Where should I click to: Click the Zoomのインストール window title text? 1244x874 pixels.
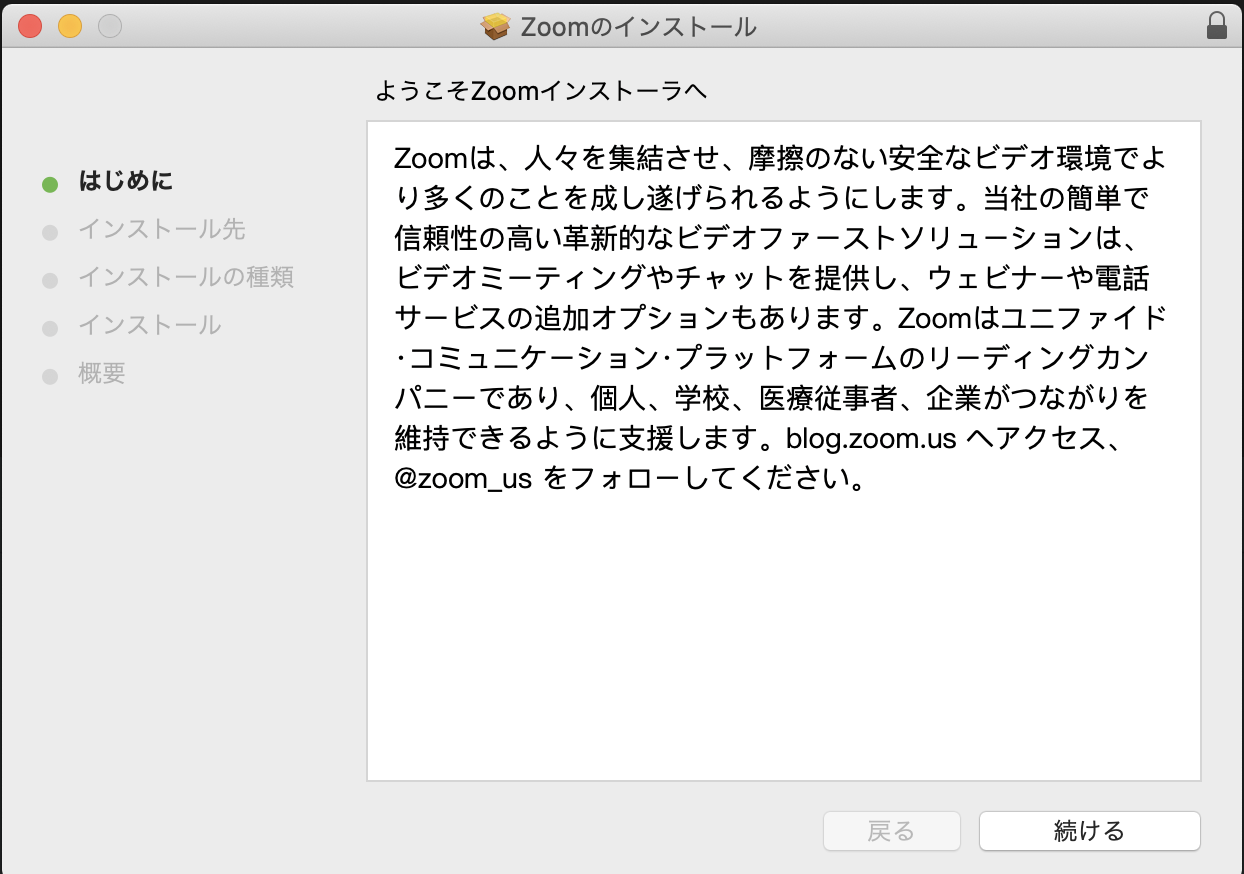(x=638, y=27)
